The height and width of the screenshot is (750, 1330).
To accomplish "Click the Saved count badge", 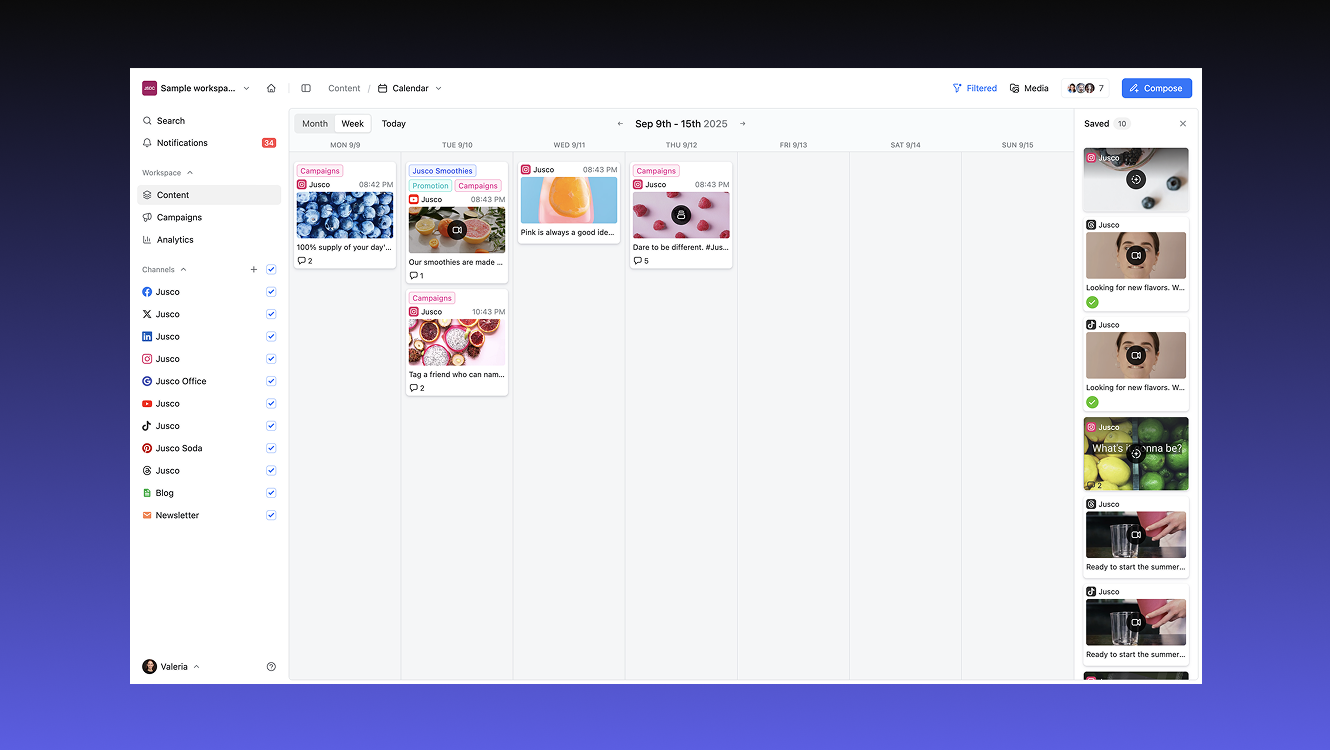I will click(x=1122, y=124).
